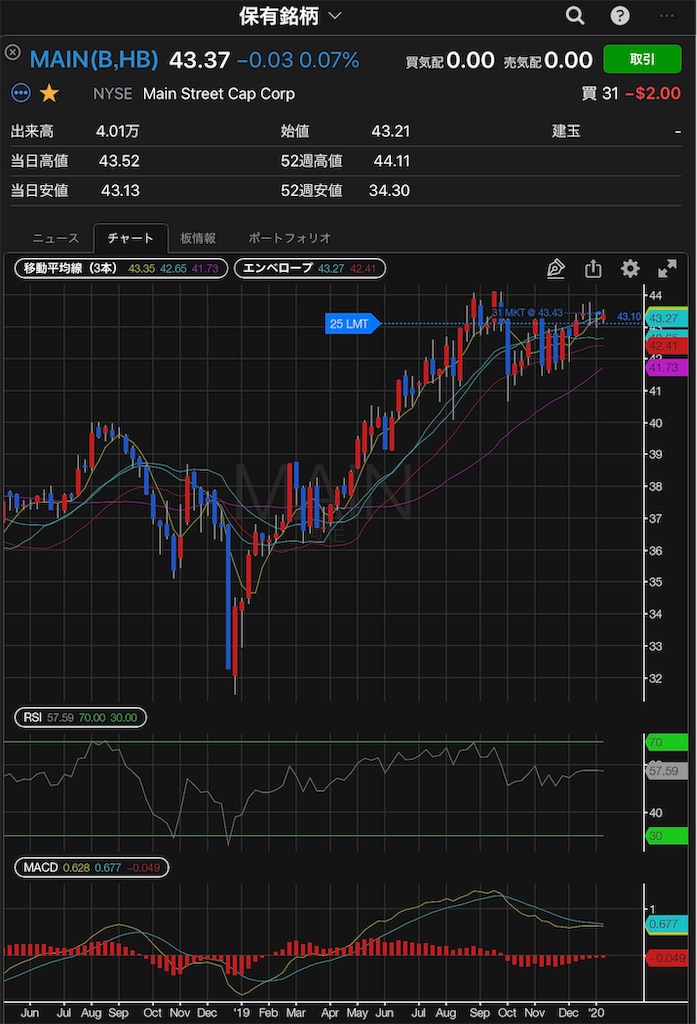Click the position text 買 31 -$2.00

pyautogui.click(x=631, y=93)
